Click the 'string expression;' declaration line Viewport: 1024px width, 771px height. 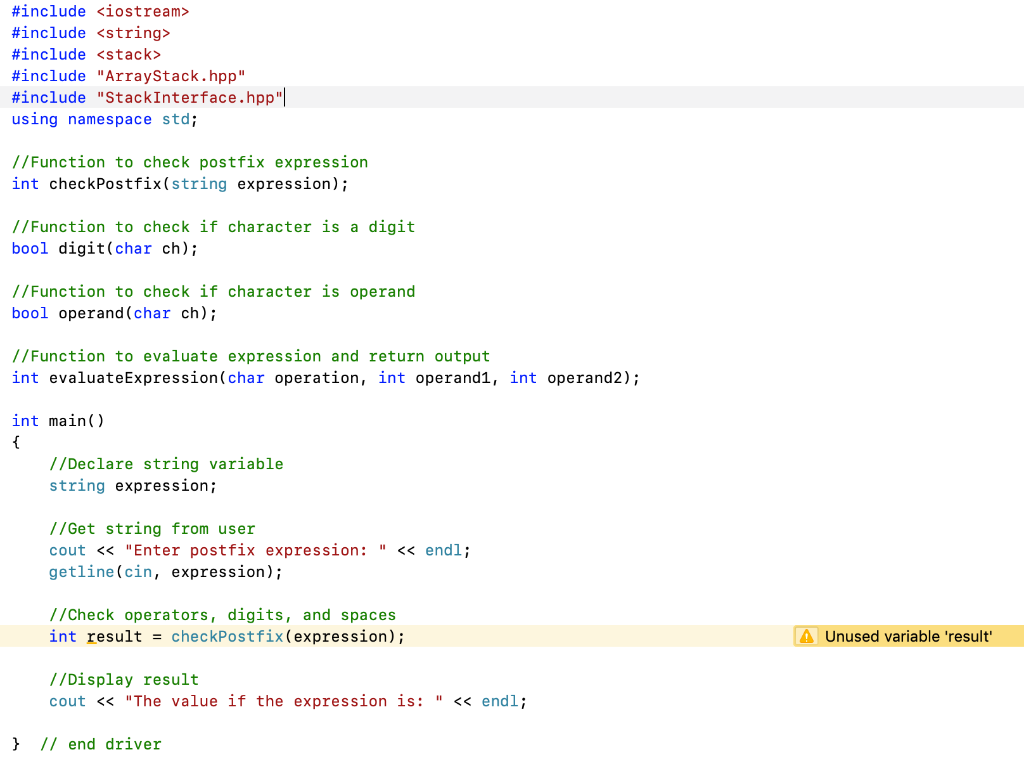click(132, 485)
